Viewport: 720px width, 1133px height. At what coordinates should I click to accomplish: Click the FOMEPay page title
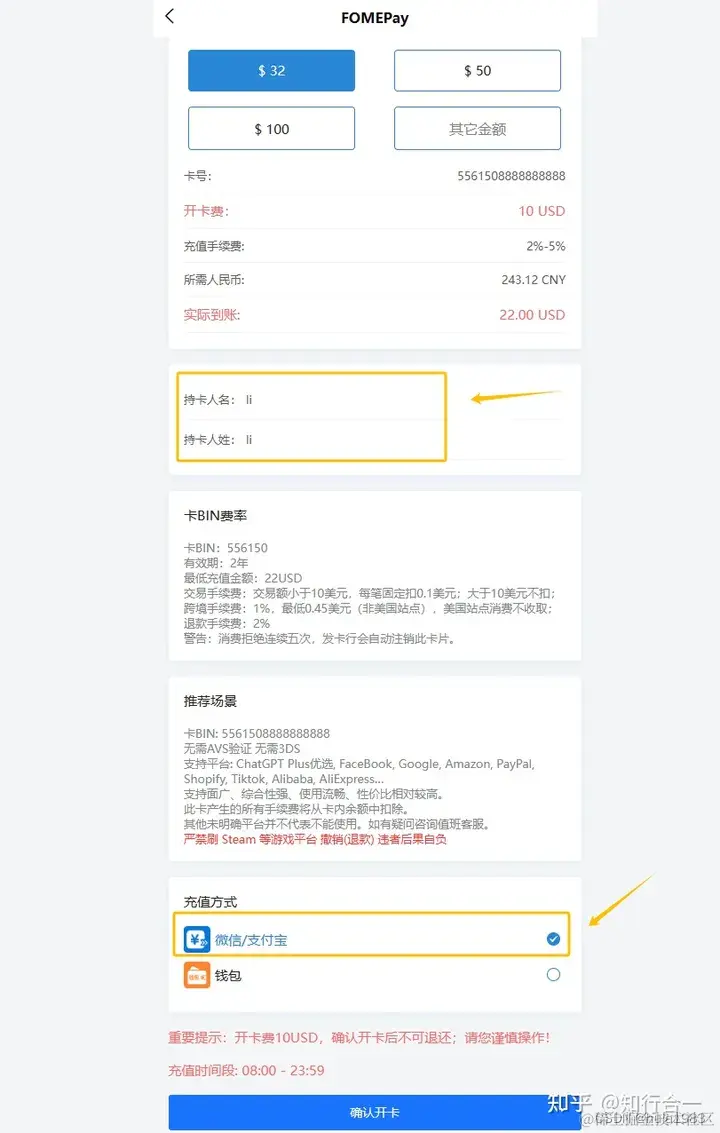[374, 18]
